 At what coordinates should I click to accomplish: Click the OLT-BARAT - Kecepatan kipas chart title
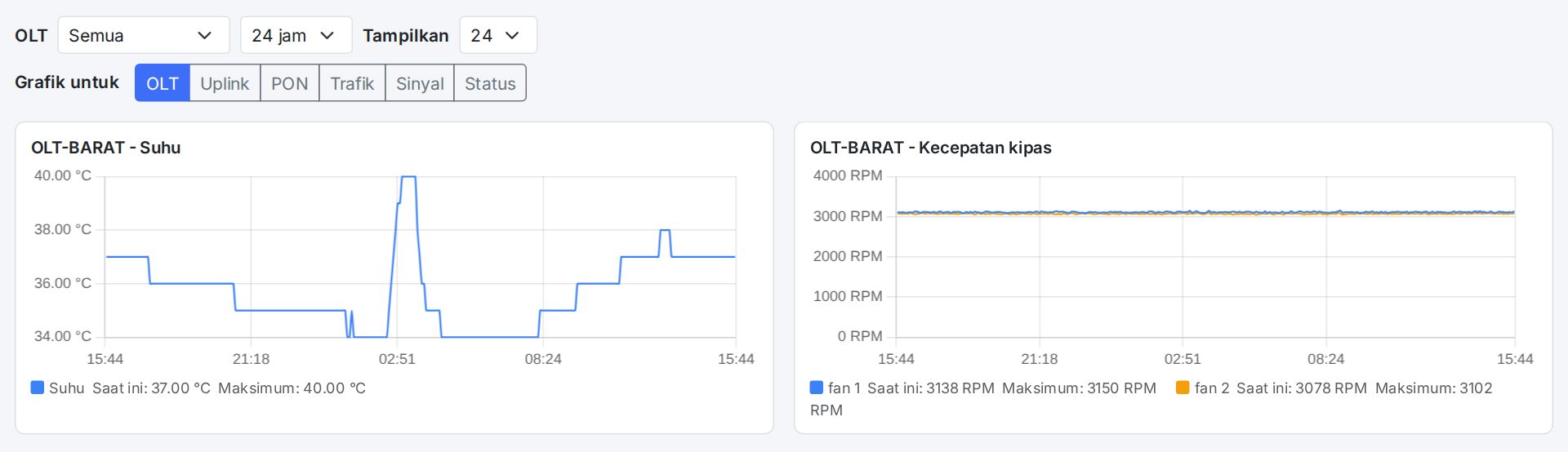931,148
